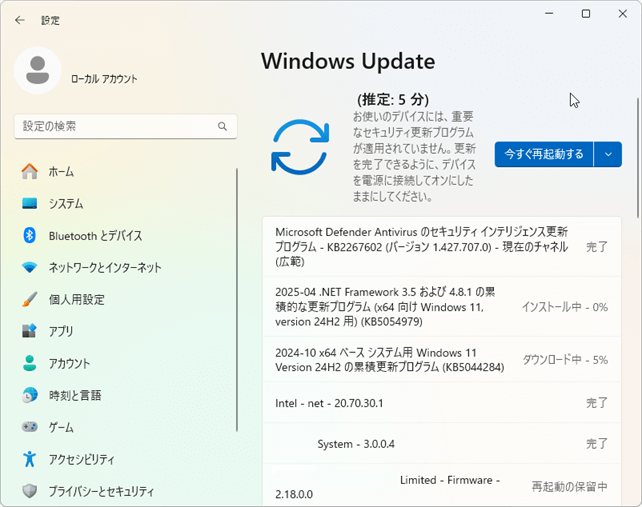Open ネットワークとインターネット settings
This screenshot has height=507, width=642.
(104, 268)
